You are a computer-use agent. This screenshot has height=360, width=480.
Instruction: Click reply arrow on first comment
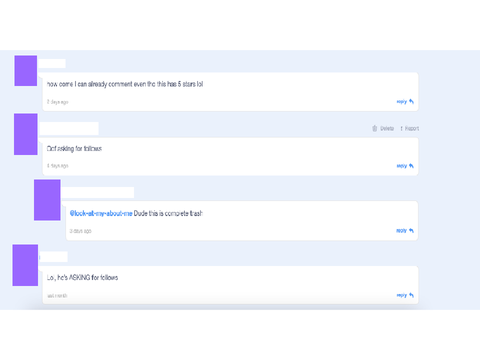point(411,101)
